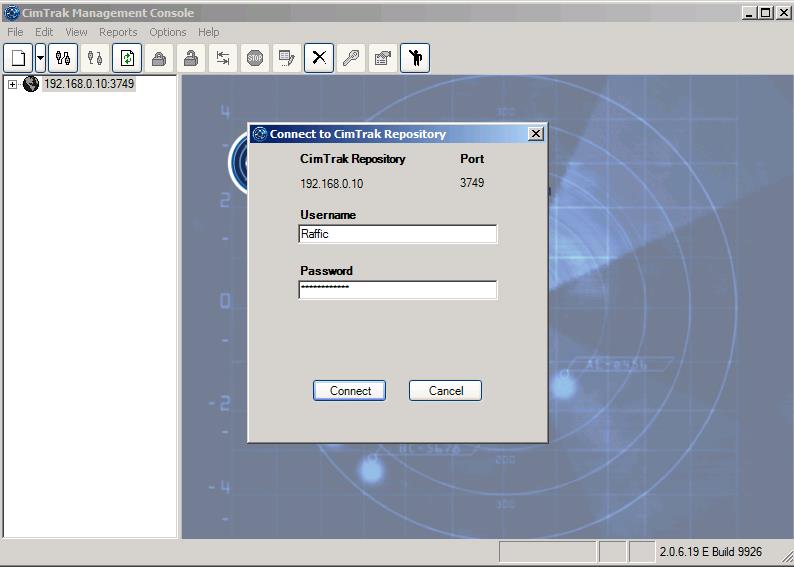
Task: Click the Cancel button
Action: point(445,391)
